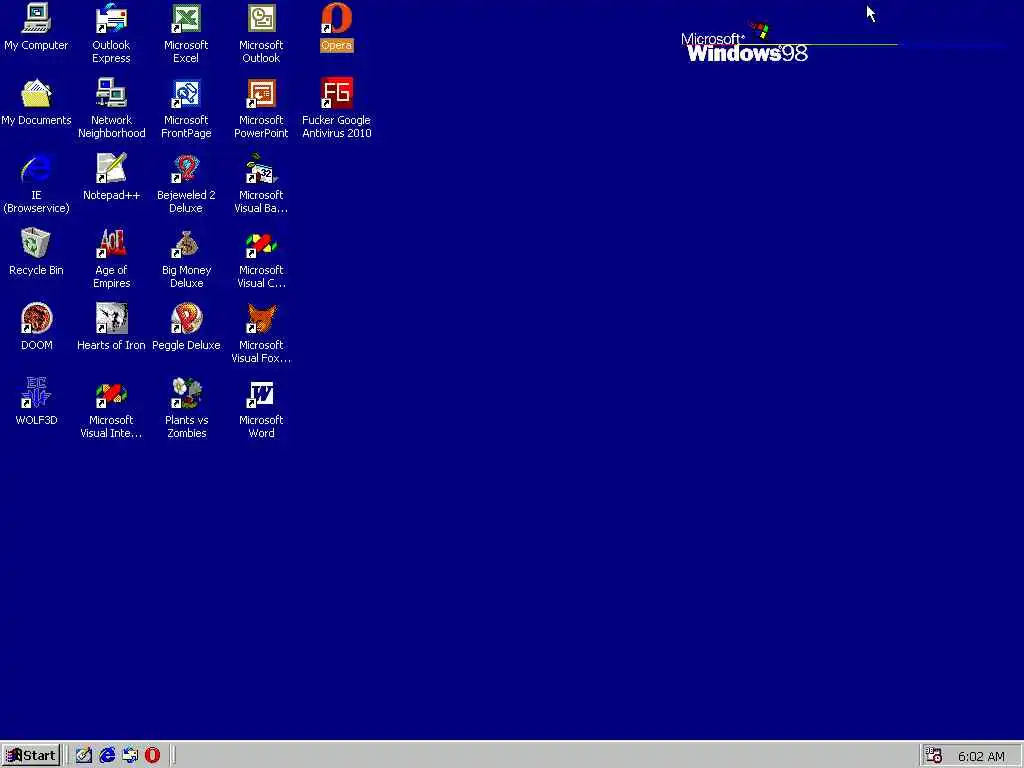
Task: Click the Outlook Express quick launch icon
Action: coord(130,756)
